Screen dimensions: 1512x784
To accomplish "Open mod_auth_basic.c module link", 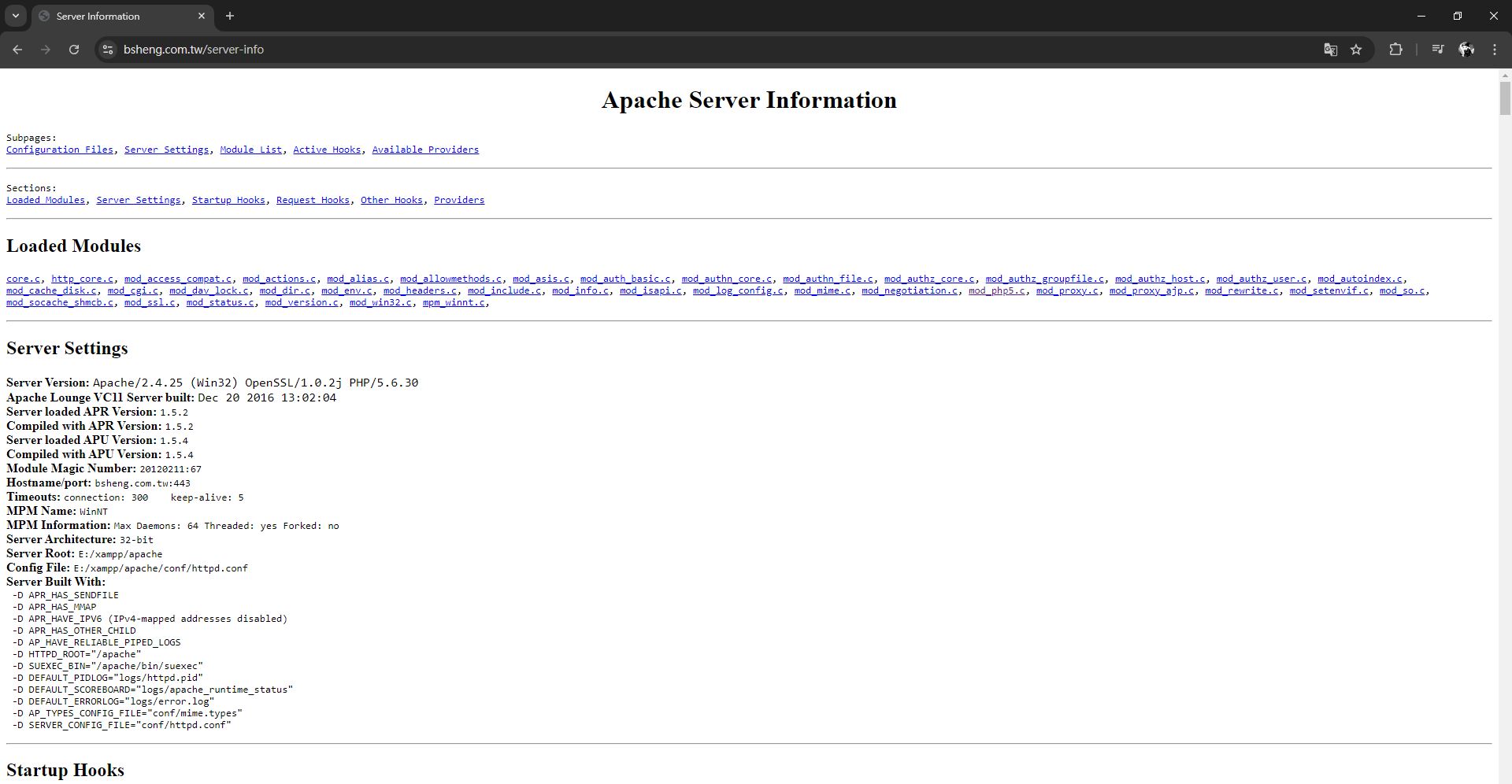I will 626,279.
